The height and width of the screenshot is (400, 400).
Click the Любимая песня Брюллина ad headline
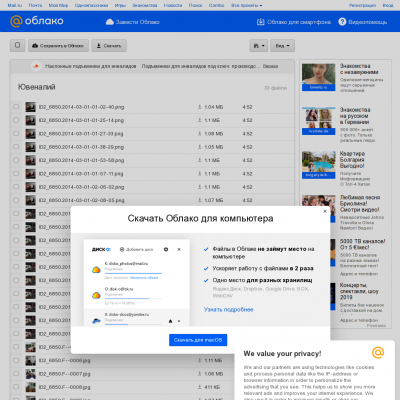point(360,203)
